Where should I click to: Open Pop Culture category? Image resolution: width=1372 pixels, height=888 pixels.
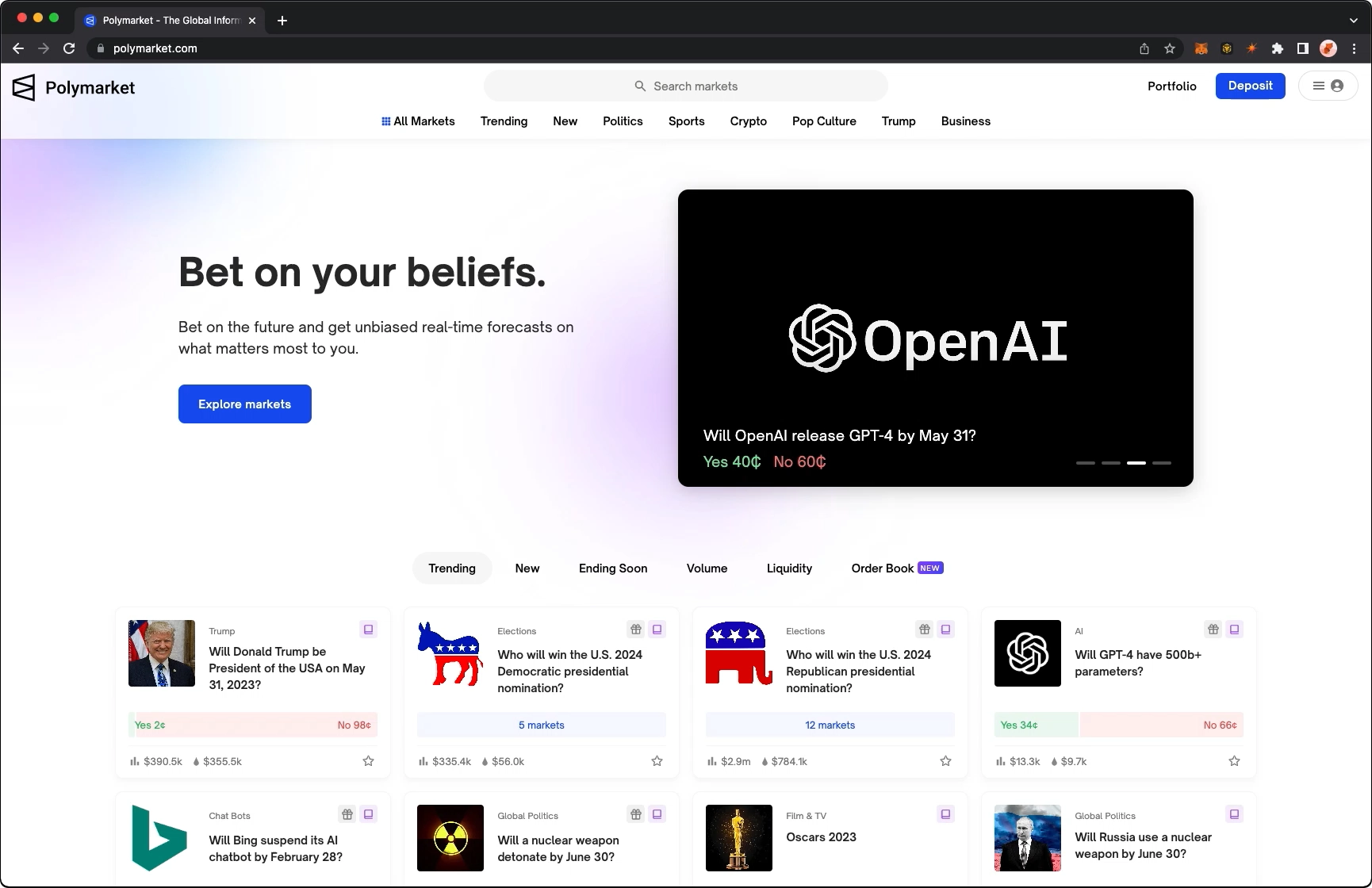[x=824, y=121]
